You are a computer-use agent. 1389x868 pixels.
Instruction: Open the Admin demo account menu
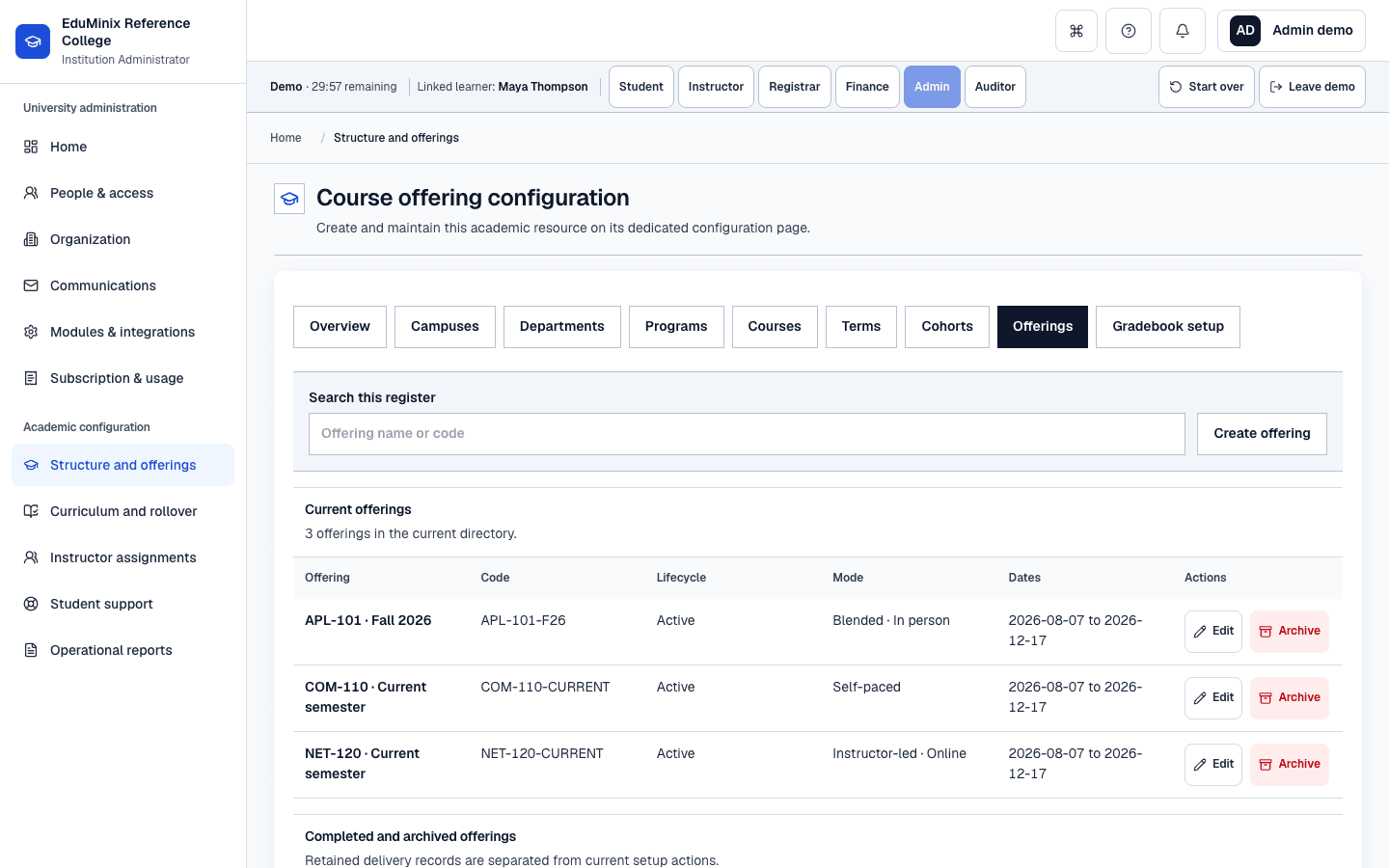tap(1292, 31)
